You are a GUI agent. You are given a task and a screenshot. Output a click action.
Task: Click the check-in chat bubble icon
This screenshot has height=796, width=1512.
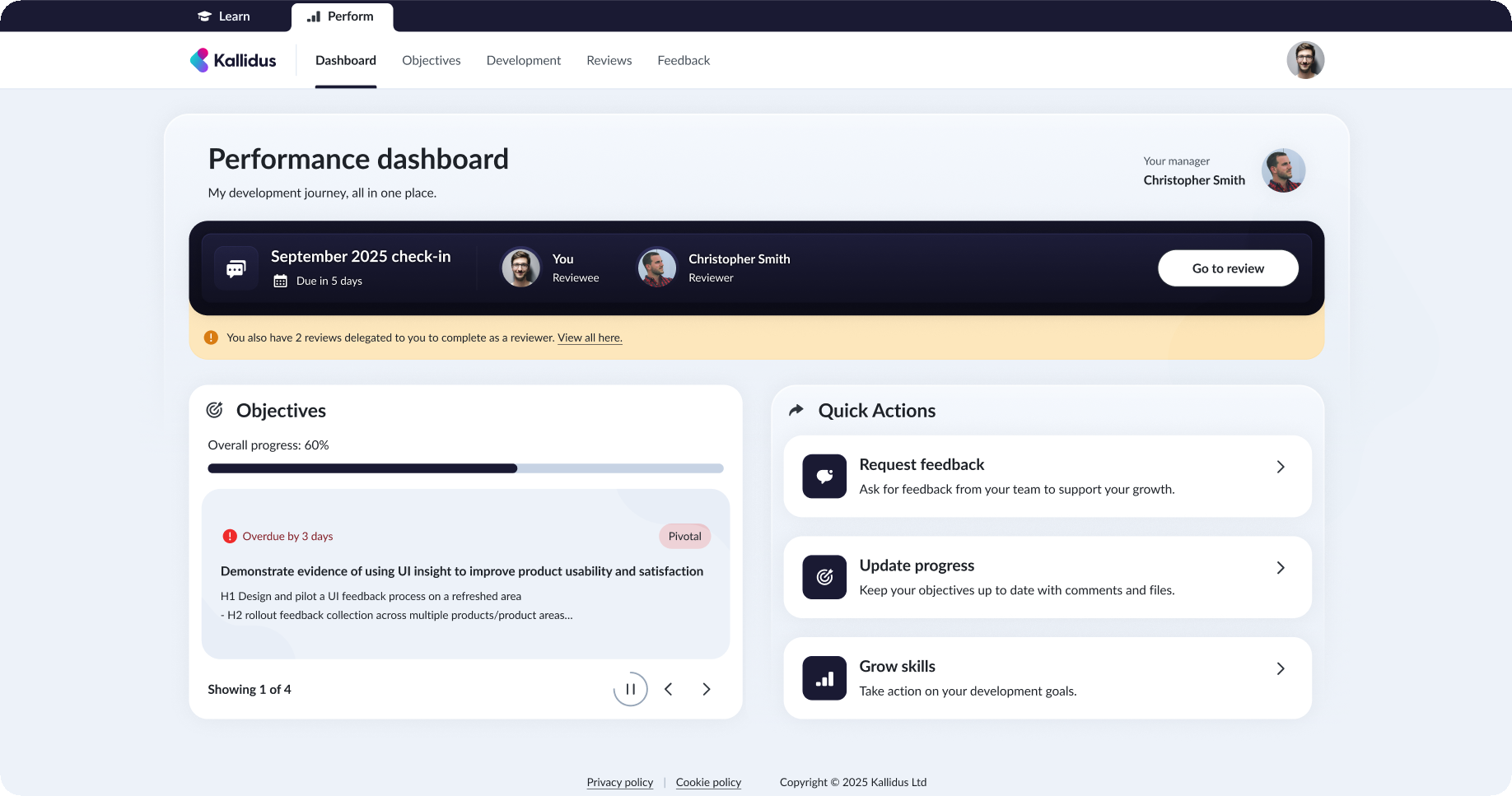[236, 268]
